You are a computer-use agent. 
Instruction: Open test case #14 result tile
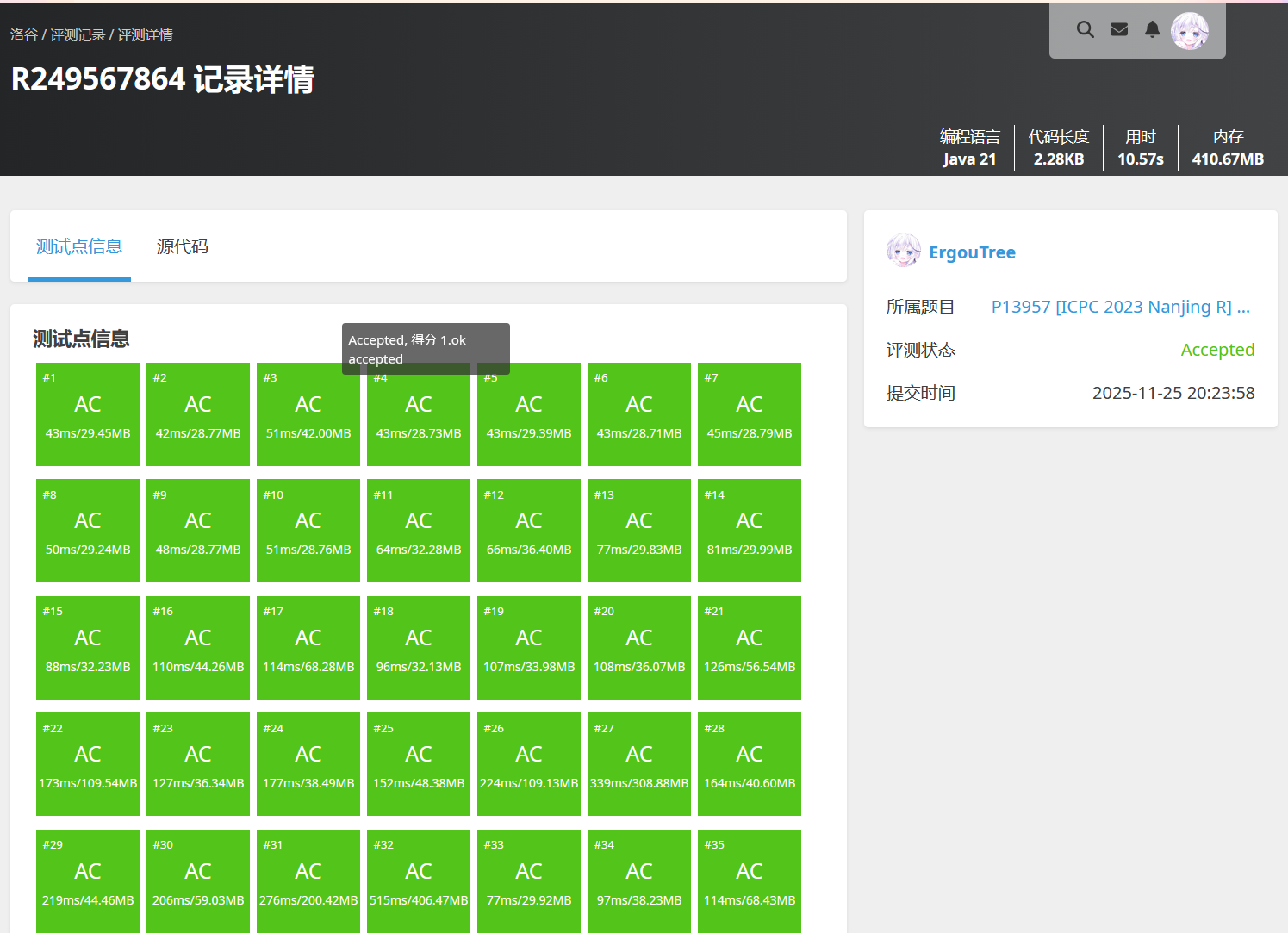pos(750,531)
